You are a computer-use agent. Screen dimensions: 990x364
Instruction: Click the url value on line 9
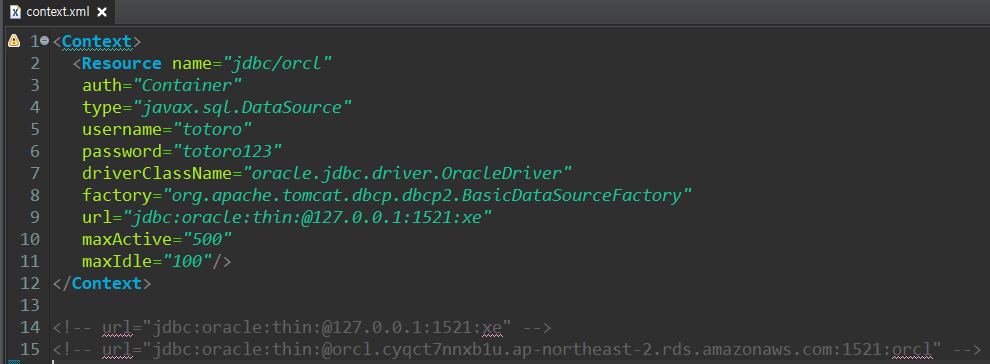click(x=306, y=218)
